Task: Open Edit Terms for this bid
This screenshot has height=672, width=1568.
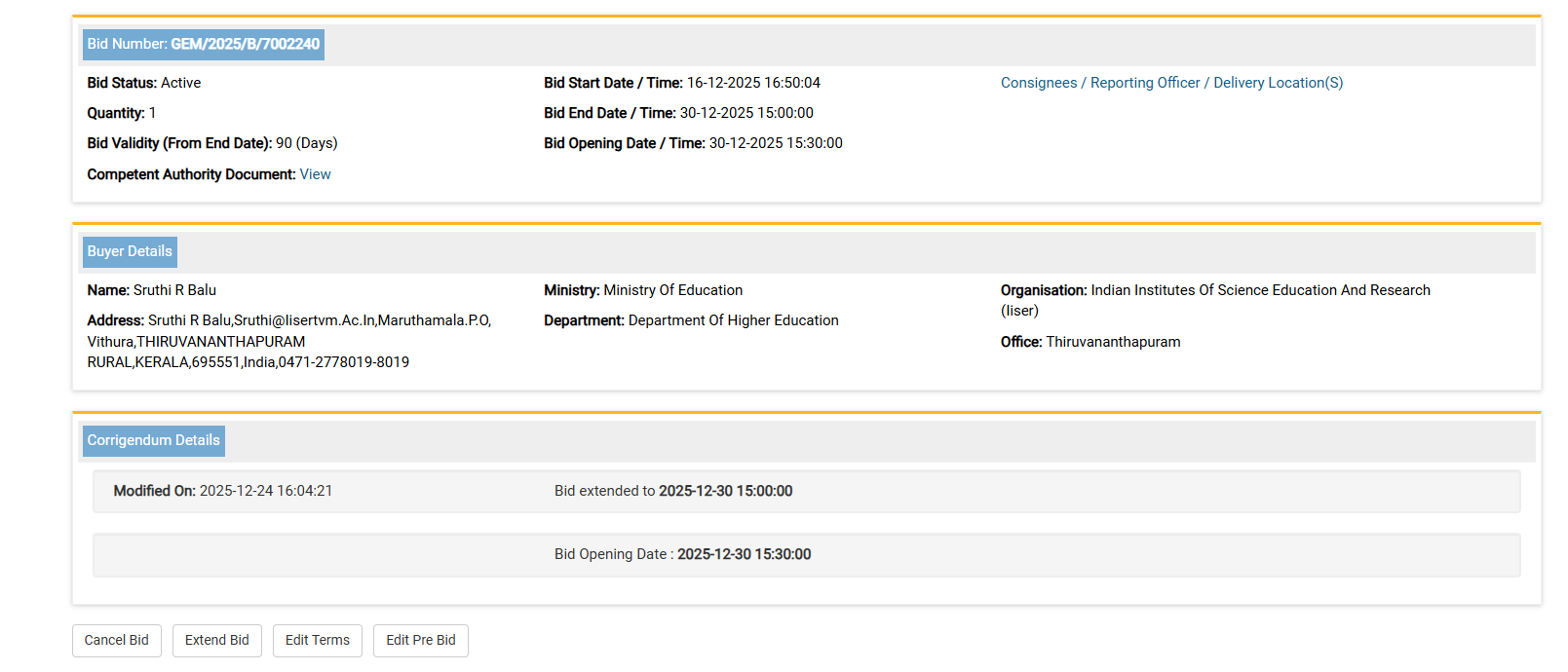Action: tap(317, 641)
